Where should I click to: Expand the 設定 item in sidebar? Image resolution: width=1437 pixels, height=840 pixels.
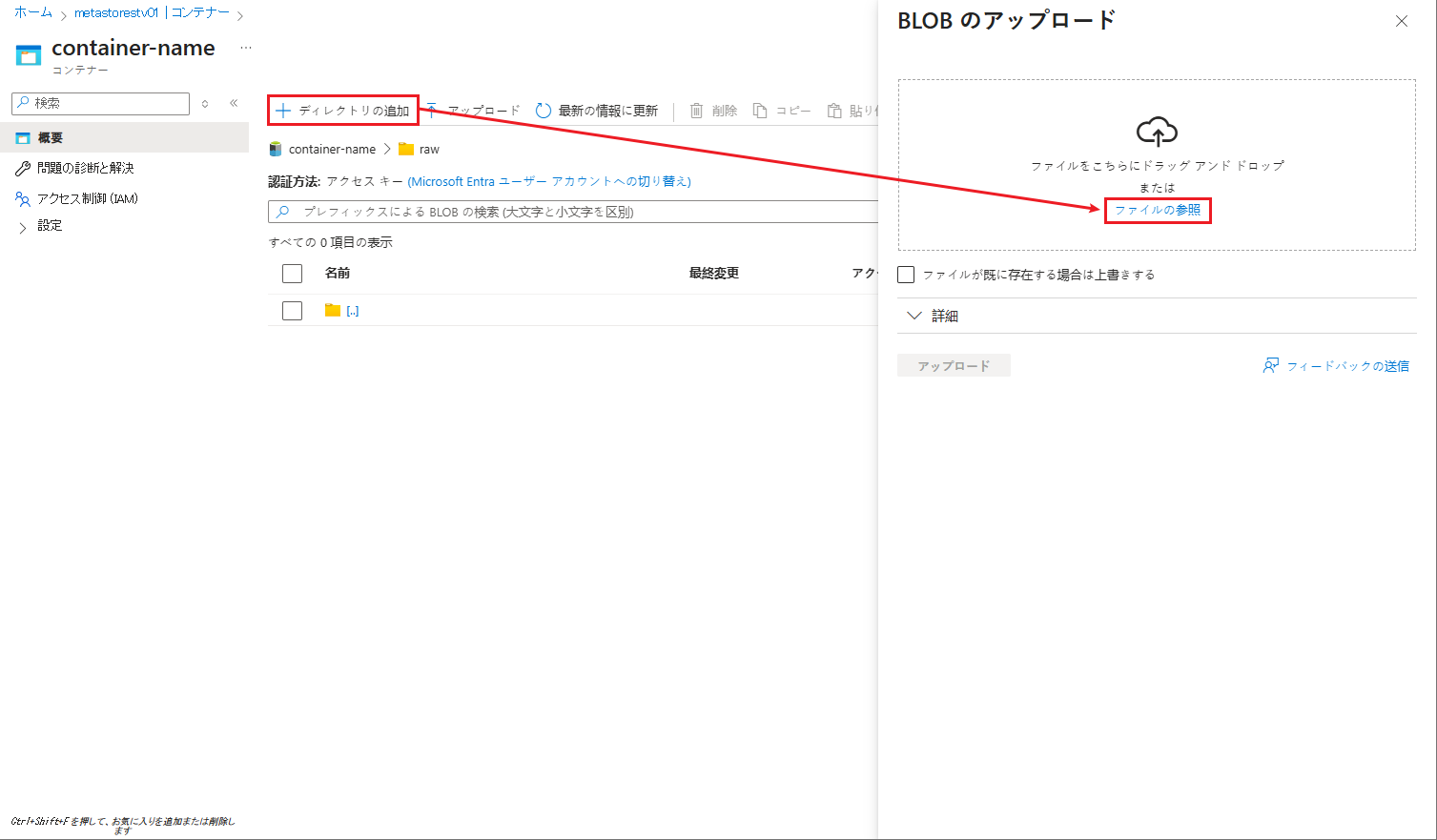23,227
